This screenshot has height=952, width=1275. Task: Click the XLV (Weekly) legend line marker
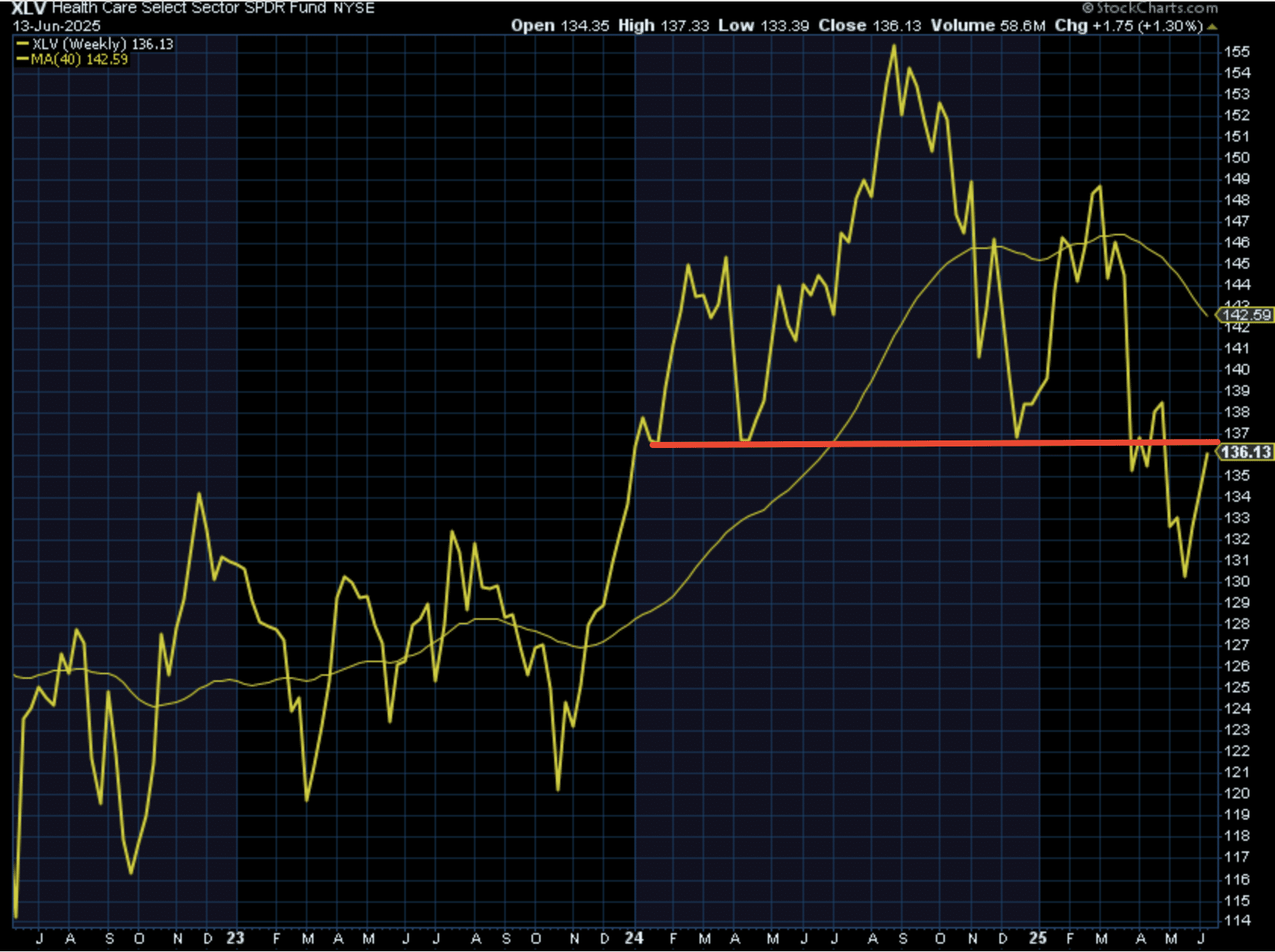pyautogui.click(x=23, y=44)
